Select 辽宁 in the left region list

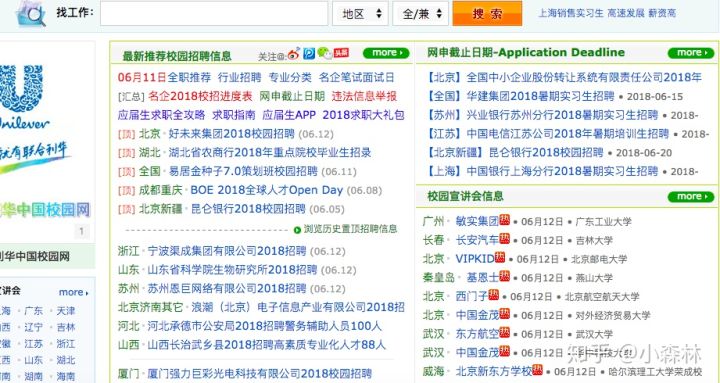(34, 327)
